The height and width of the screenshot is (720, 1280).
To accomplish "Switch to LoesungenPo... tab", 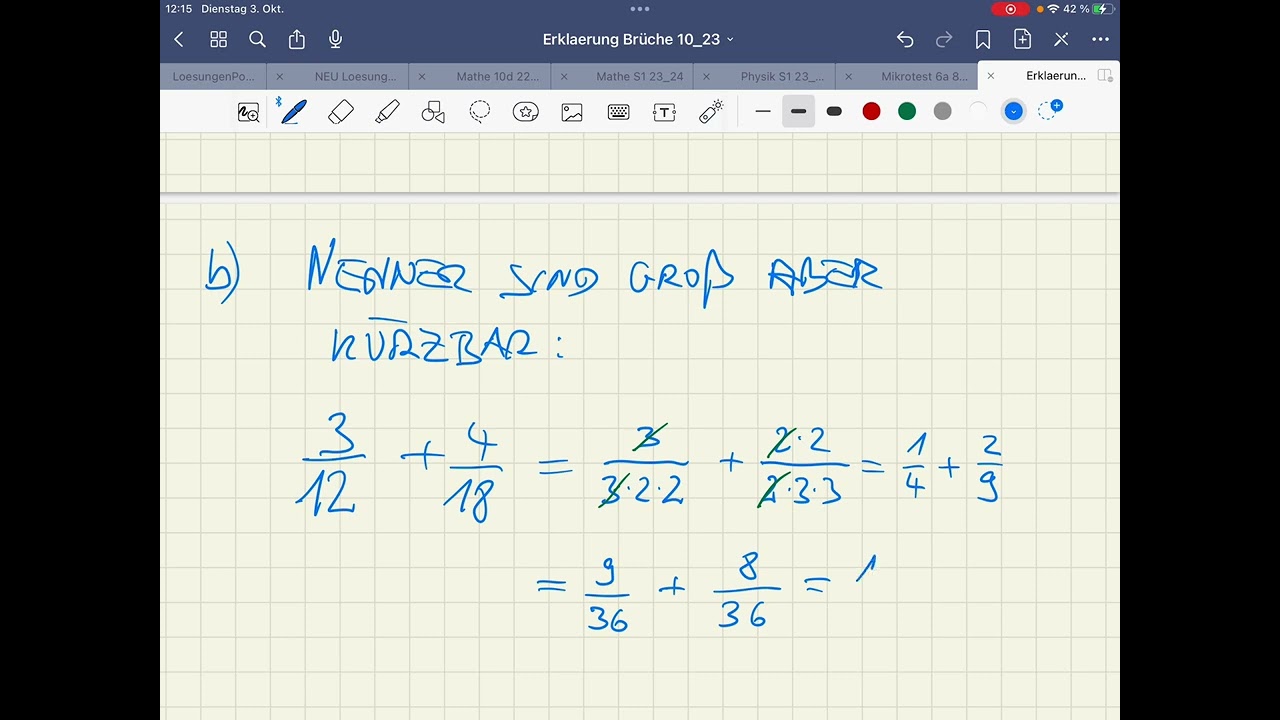I will tap(213, 76).
